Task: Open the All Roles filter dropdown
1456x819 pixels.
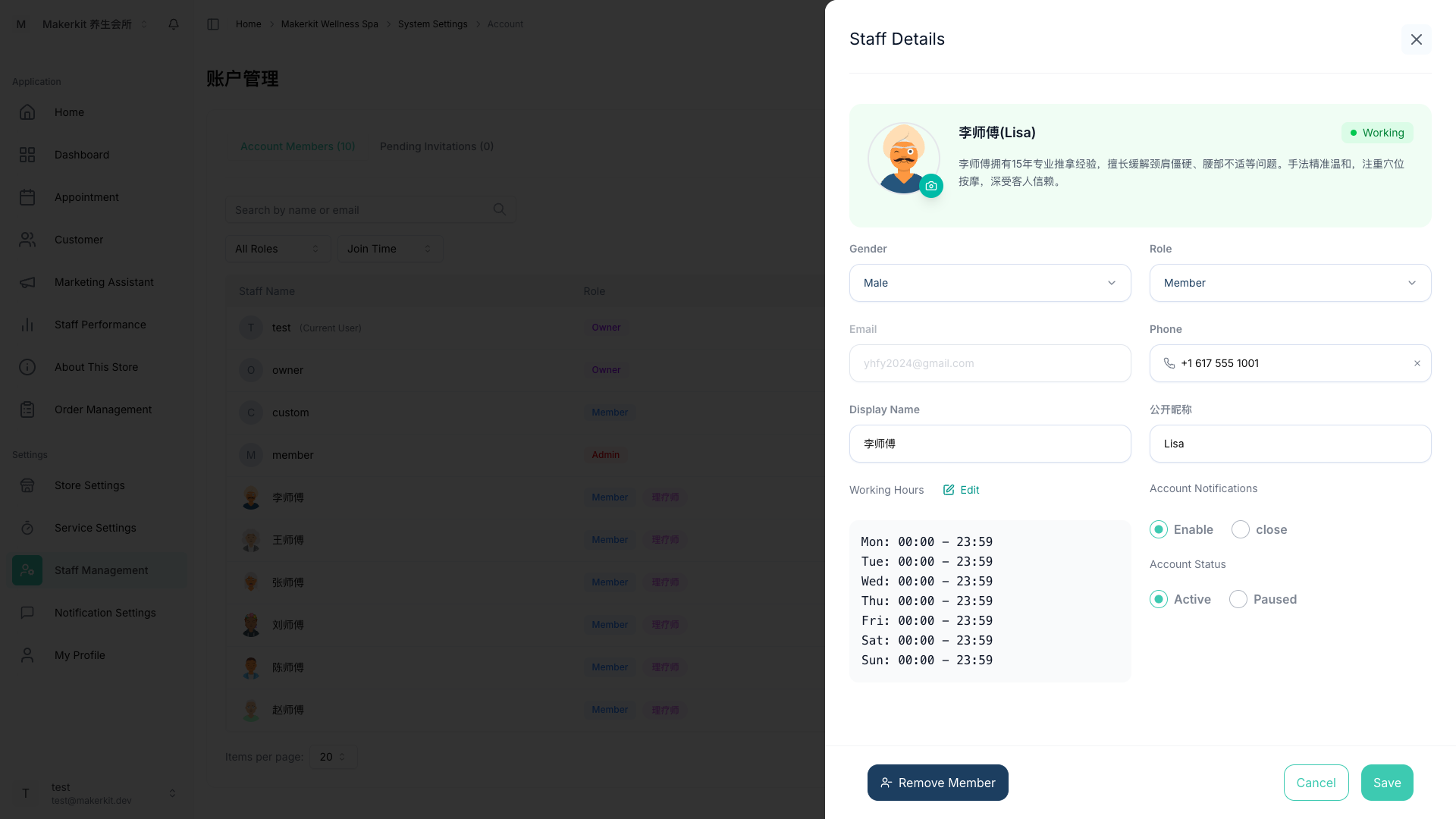Action: [x=278, y=249]
